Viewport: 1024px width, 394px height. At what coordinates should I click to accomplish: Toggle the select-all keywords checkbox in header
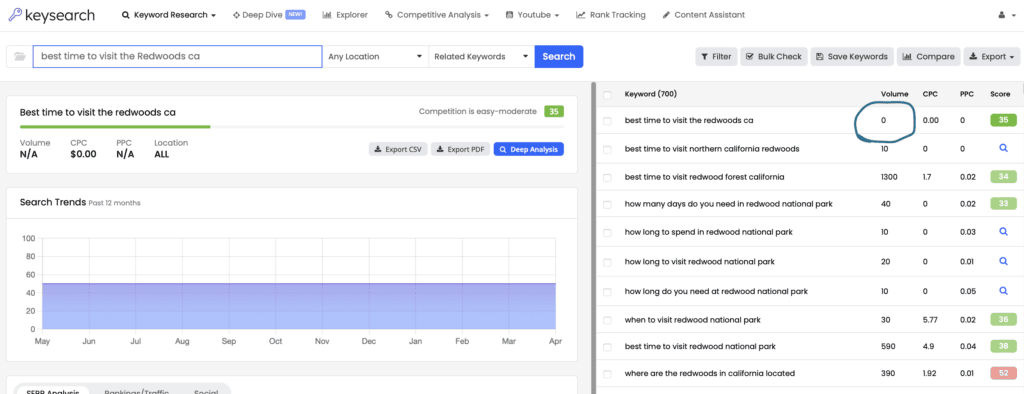607,95
